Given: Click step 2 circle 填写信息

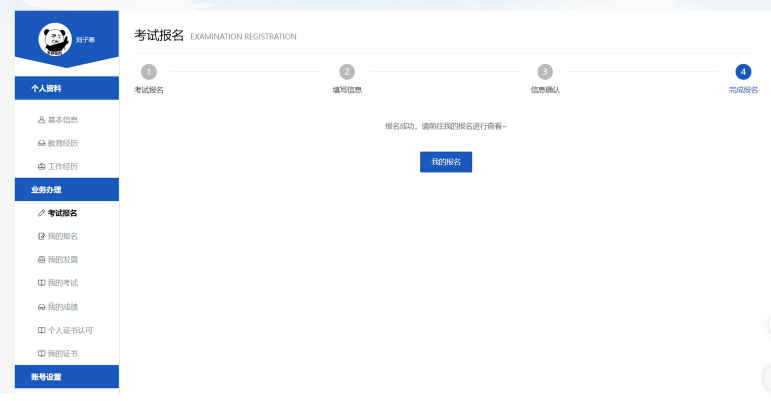Looking at the screenshot, I should tap(347, 72).
